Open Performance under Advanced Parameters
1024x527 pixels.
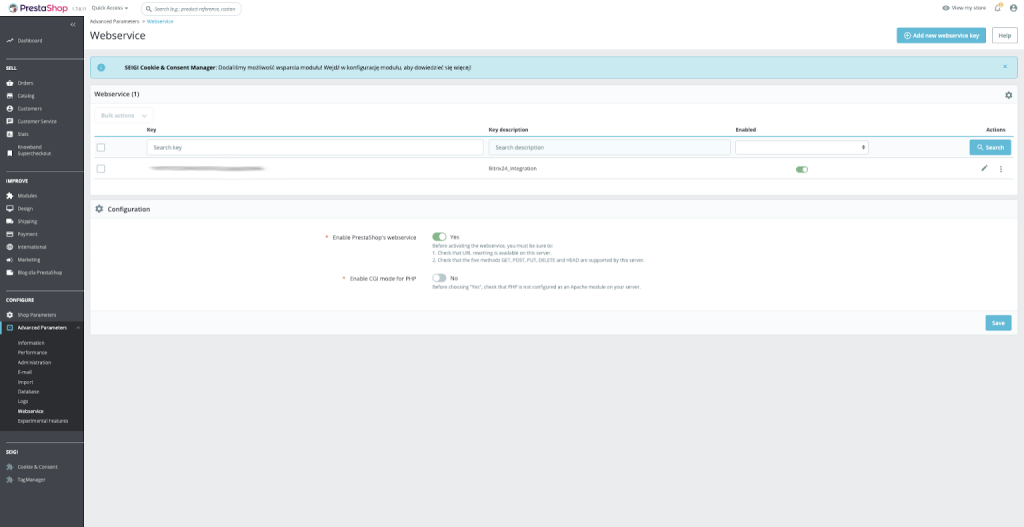point(33,353)
